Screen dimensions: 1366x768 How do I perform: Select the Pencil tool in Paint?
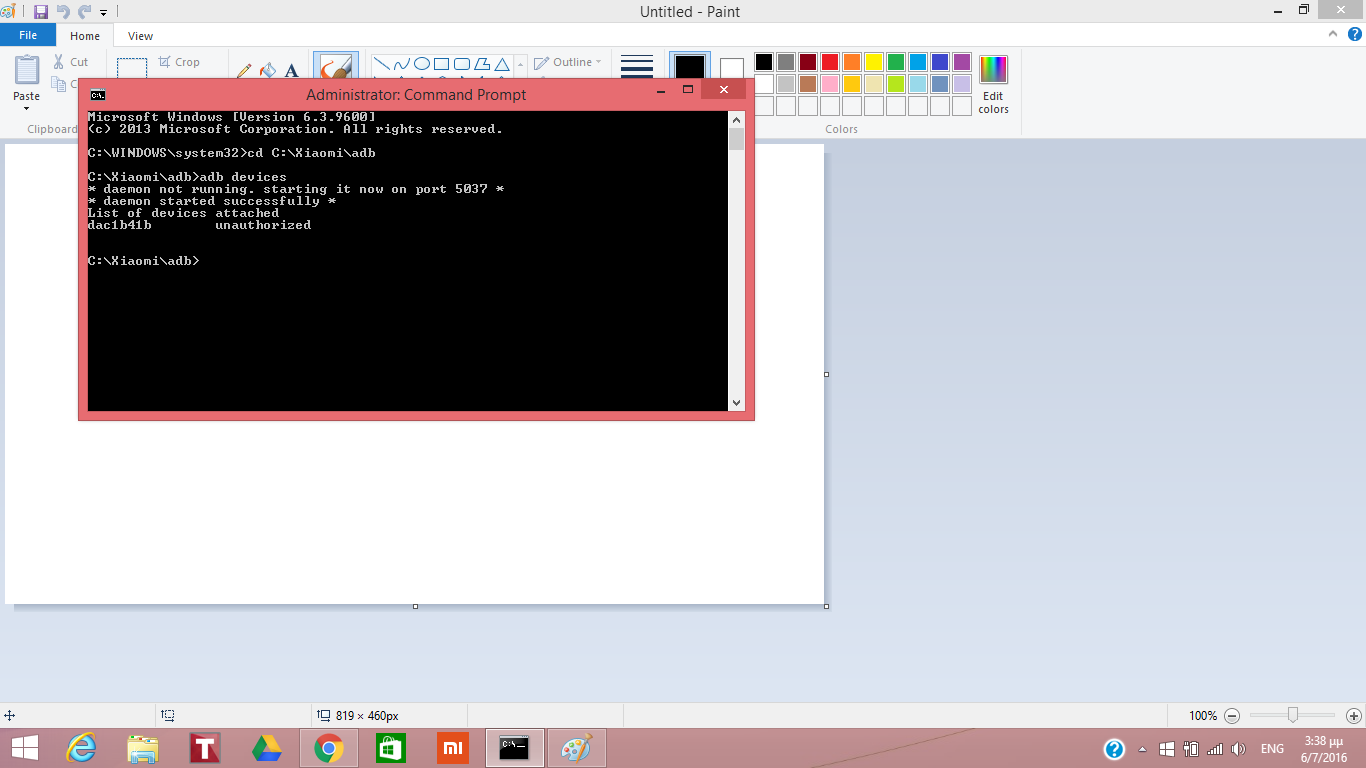[244, 71]
